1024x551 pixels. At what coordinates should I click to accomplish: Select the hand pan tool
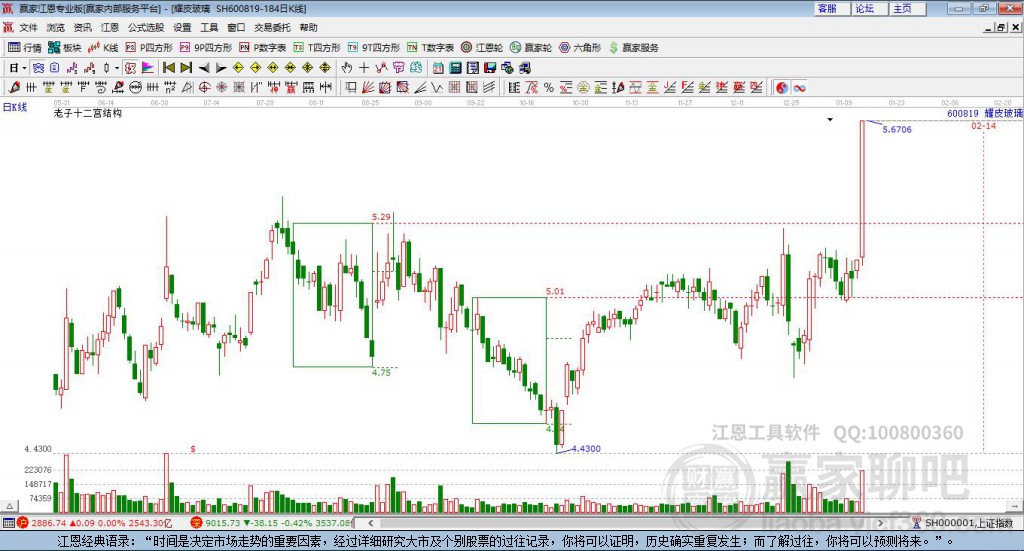347,68
